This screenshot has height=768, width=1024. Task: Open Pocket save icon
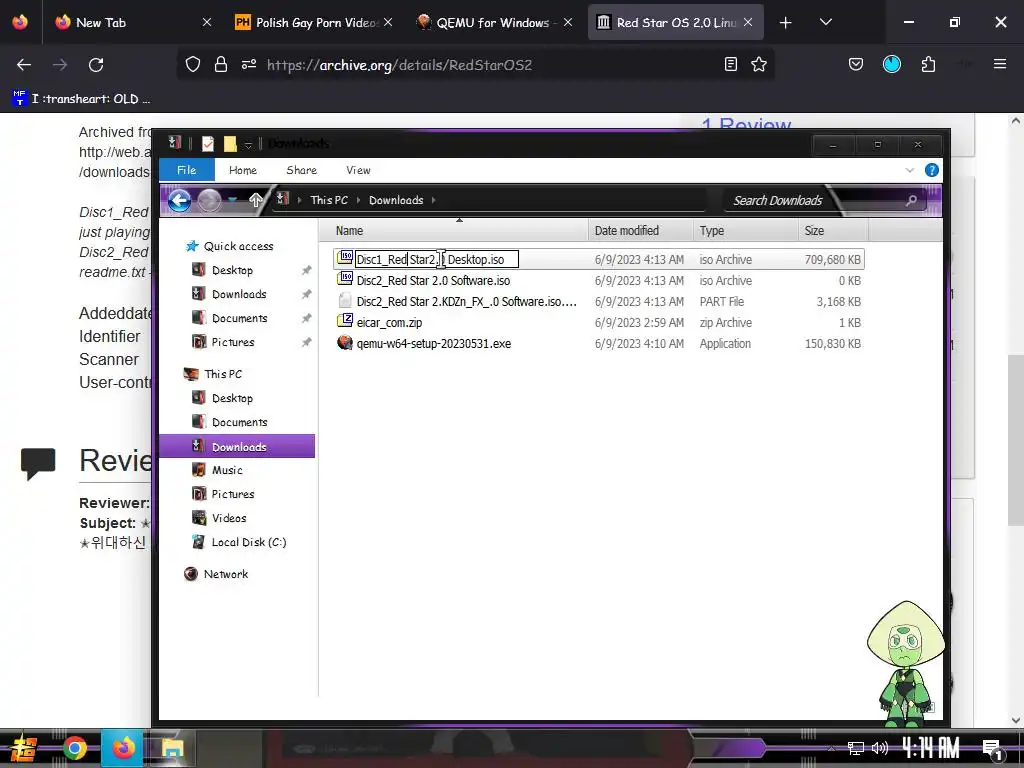(x=856, y=64)
